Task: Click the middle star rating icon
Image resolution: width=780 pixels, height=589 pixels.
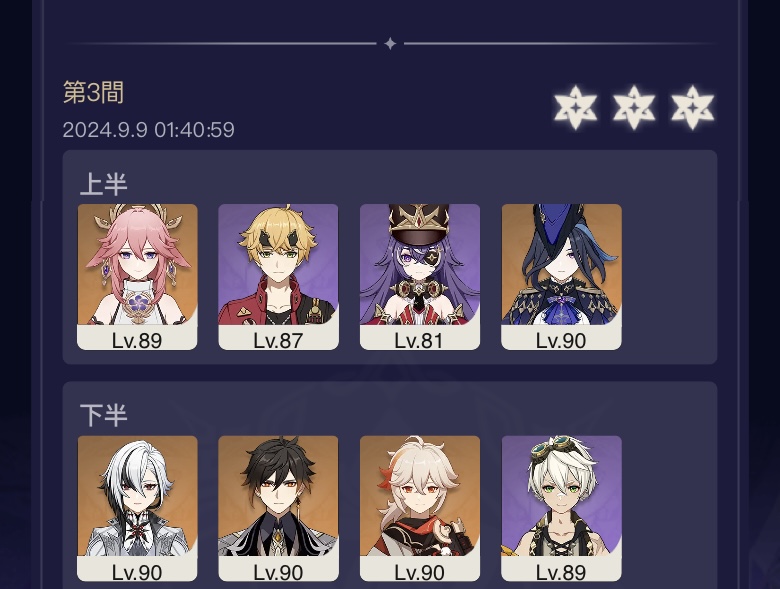Action: [x=634, y=107]
